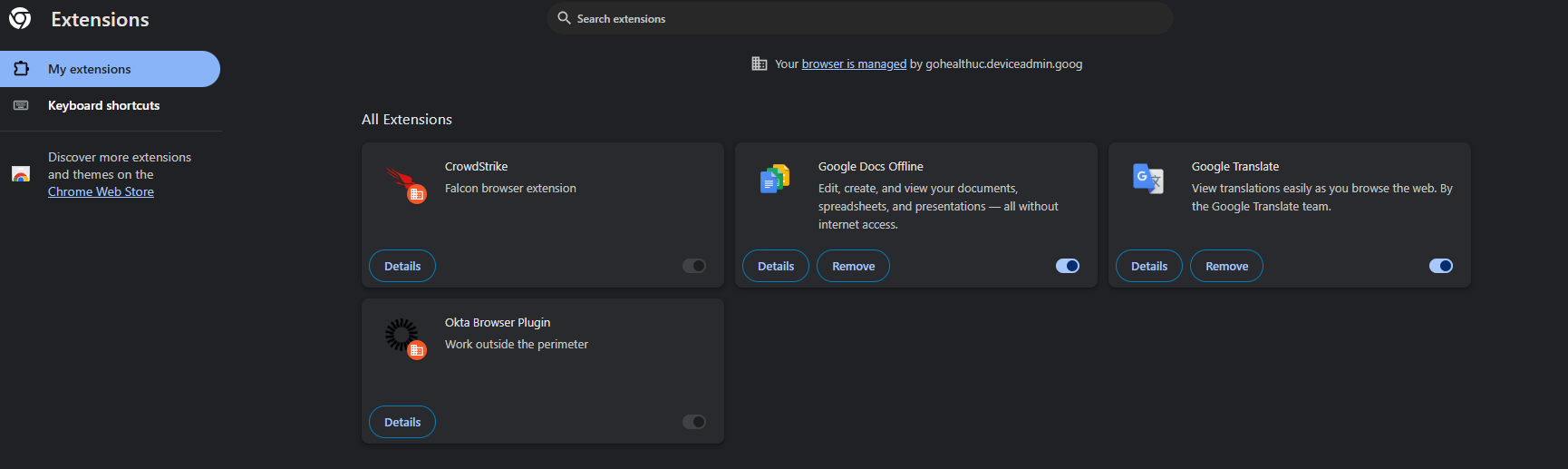Image resolution: width=1568 pixels, height=469 pixels.
Task: Open Details for Google Docs Offline
Action: (776, 266)
